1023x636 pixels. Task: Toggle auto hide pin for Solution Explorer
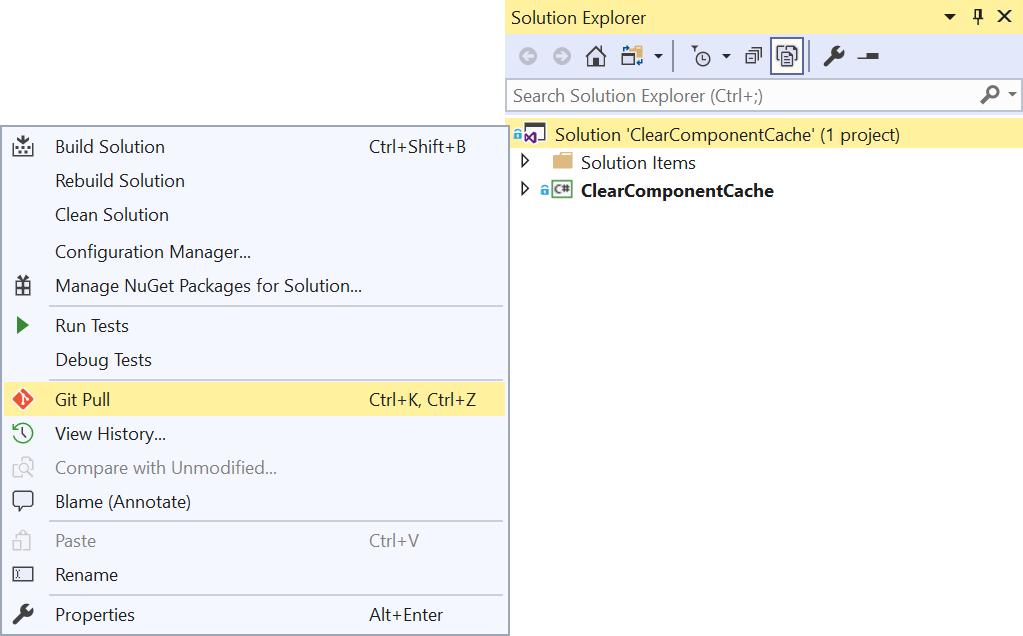pos(978,17)
